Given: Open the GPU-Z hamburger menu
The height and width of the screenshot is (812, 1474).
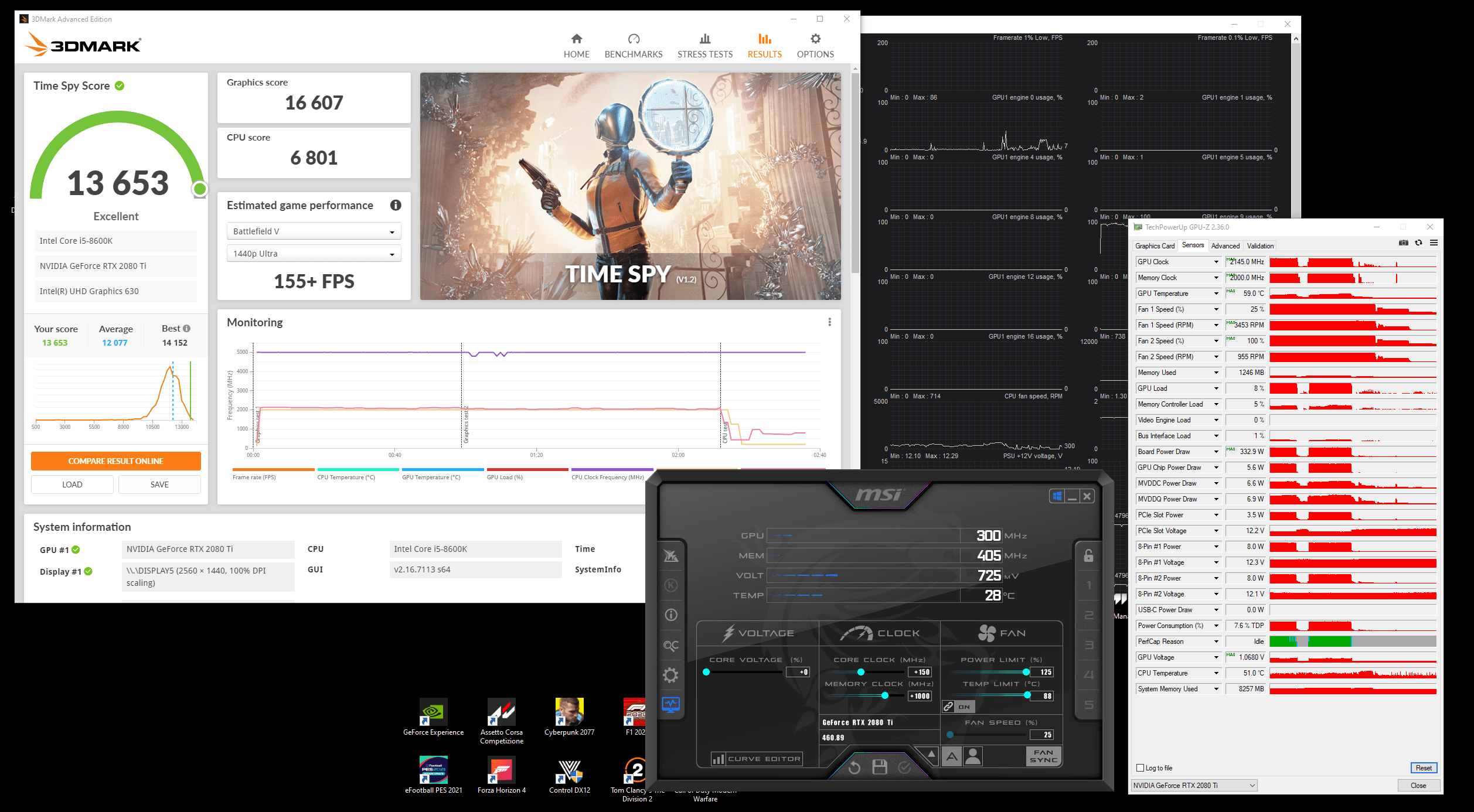Looking at the screenshot, I should (1434, 243).
